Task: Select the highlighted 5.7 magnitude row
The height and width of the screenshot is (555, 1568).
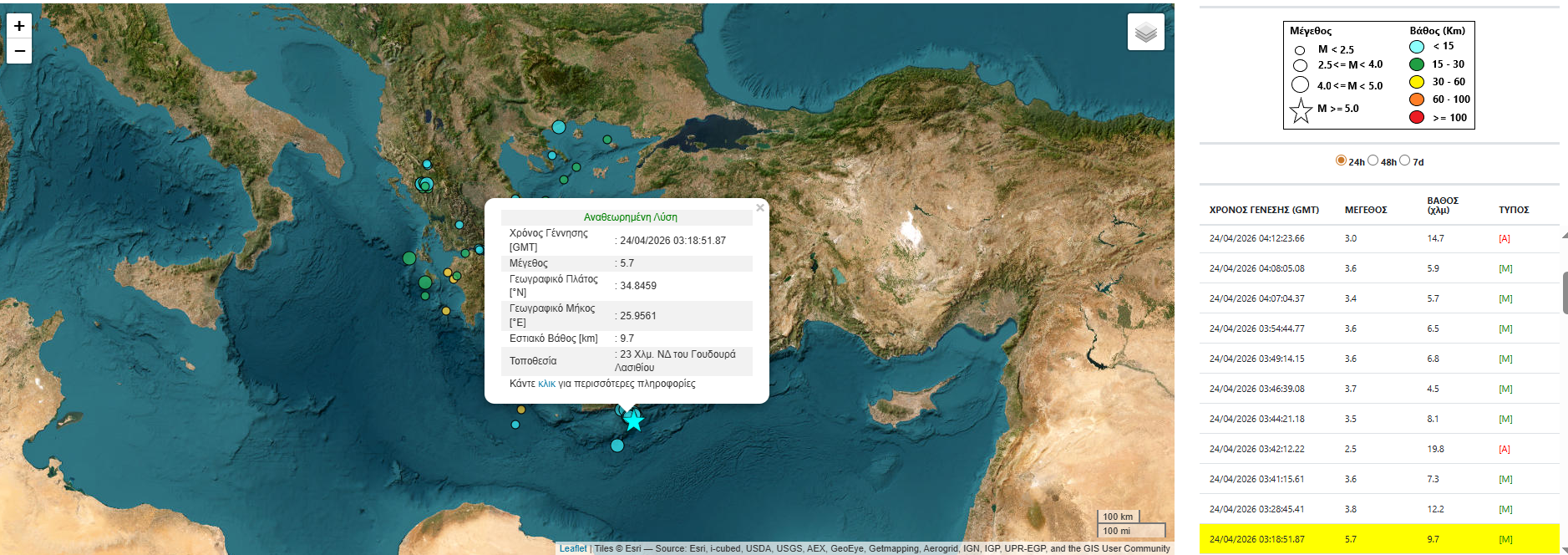Action: [x=1378, y=539]
